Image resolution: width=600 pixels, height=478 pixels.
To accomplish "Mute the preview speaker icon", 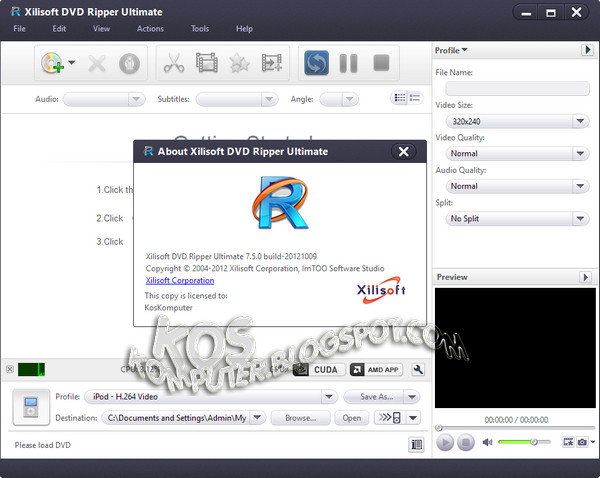I will click(x=487, y=442).
